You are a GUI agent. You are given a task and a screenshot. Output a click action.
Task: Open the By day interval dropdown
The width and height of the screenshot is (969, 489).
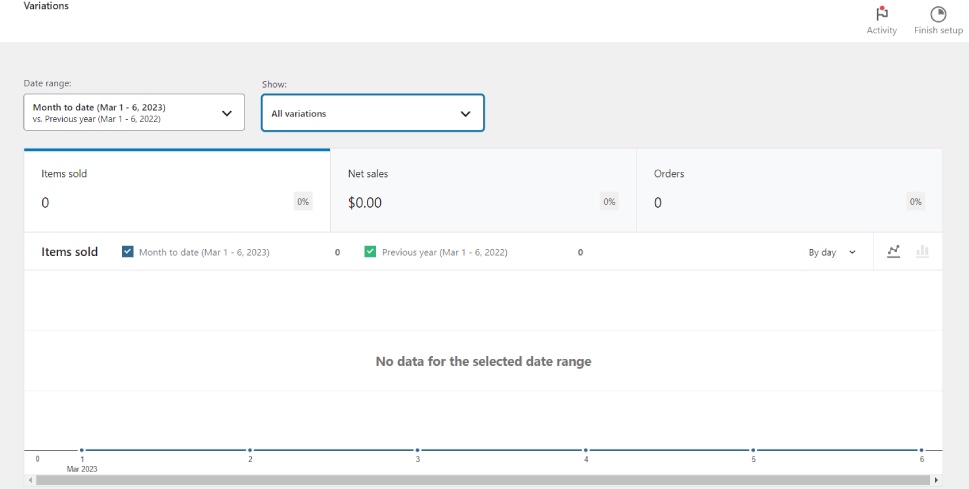[x=832, y=252]
